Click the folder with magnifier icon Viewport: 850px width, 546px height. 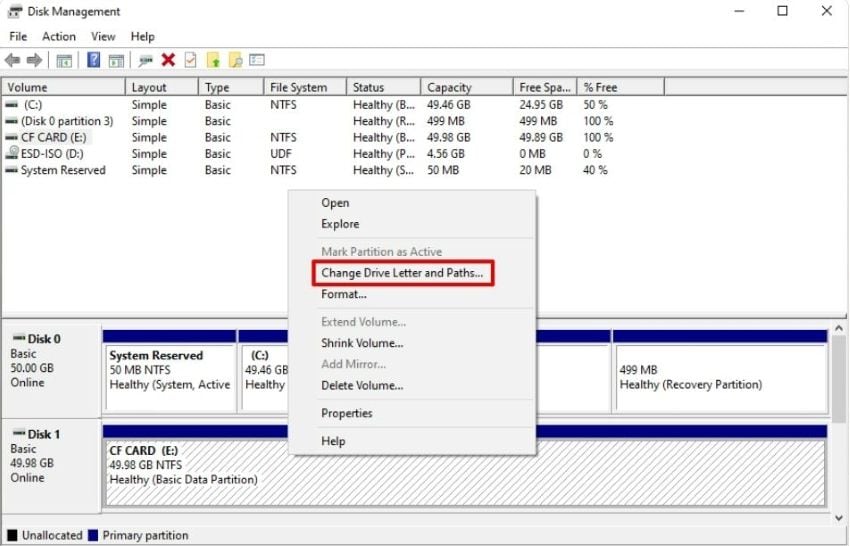235,60
